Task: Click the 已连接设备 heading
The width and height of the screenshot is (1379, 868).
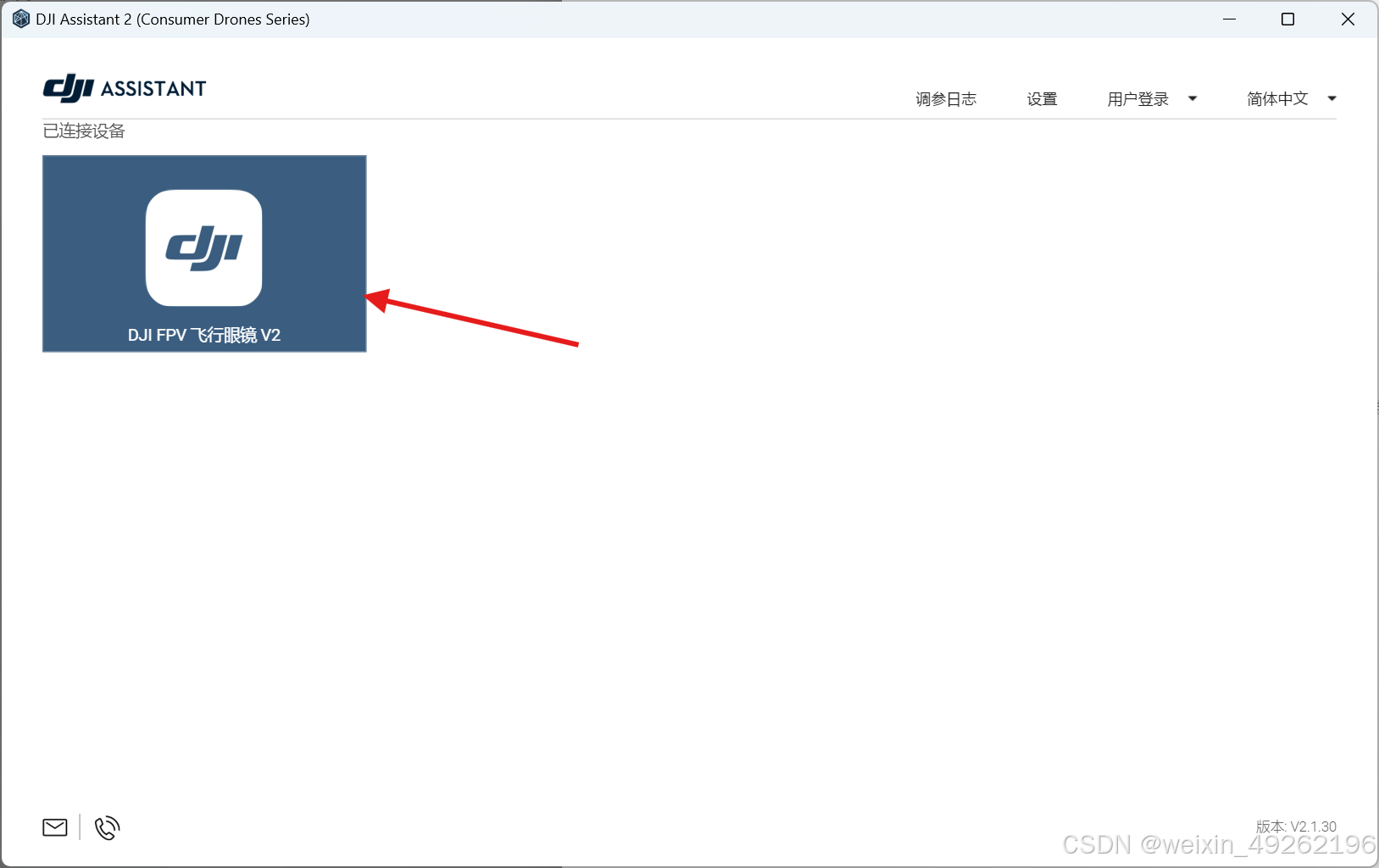Action: pos(84,131)
